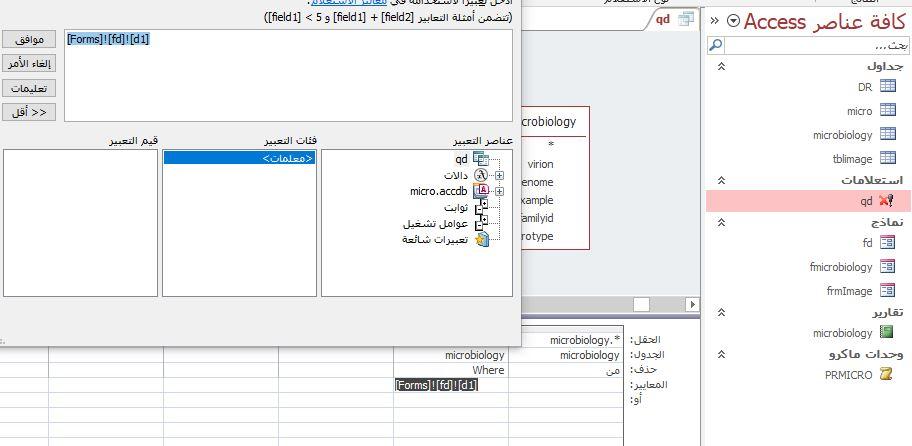Click the constants (ثوابت) icon
The height and width of the screenshot is (446, 912).
click(x=481, y=207)
